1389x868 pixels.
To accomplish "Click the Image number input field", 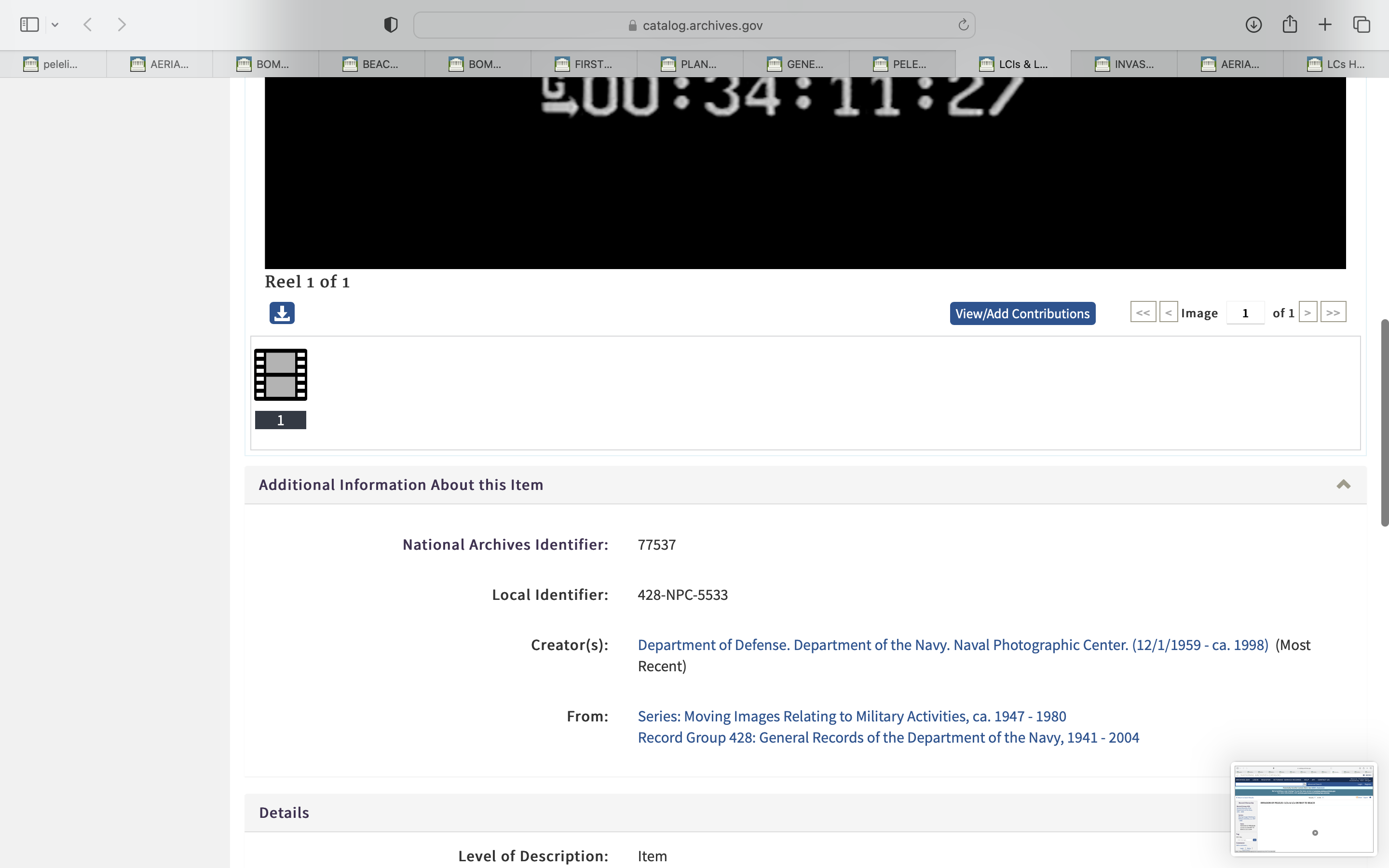I will click(1245, 313).
